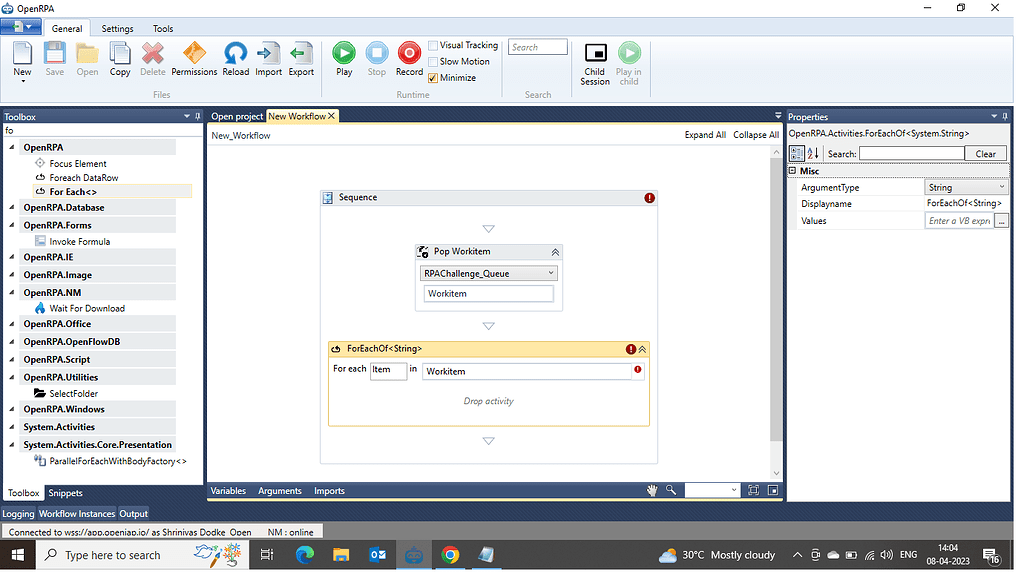Open the ArgumentType String dropdown

[x=966, y=188]
